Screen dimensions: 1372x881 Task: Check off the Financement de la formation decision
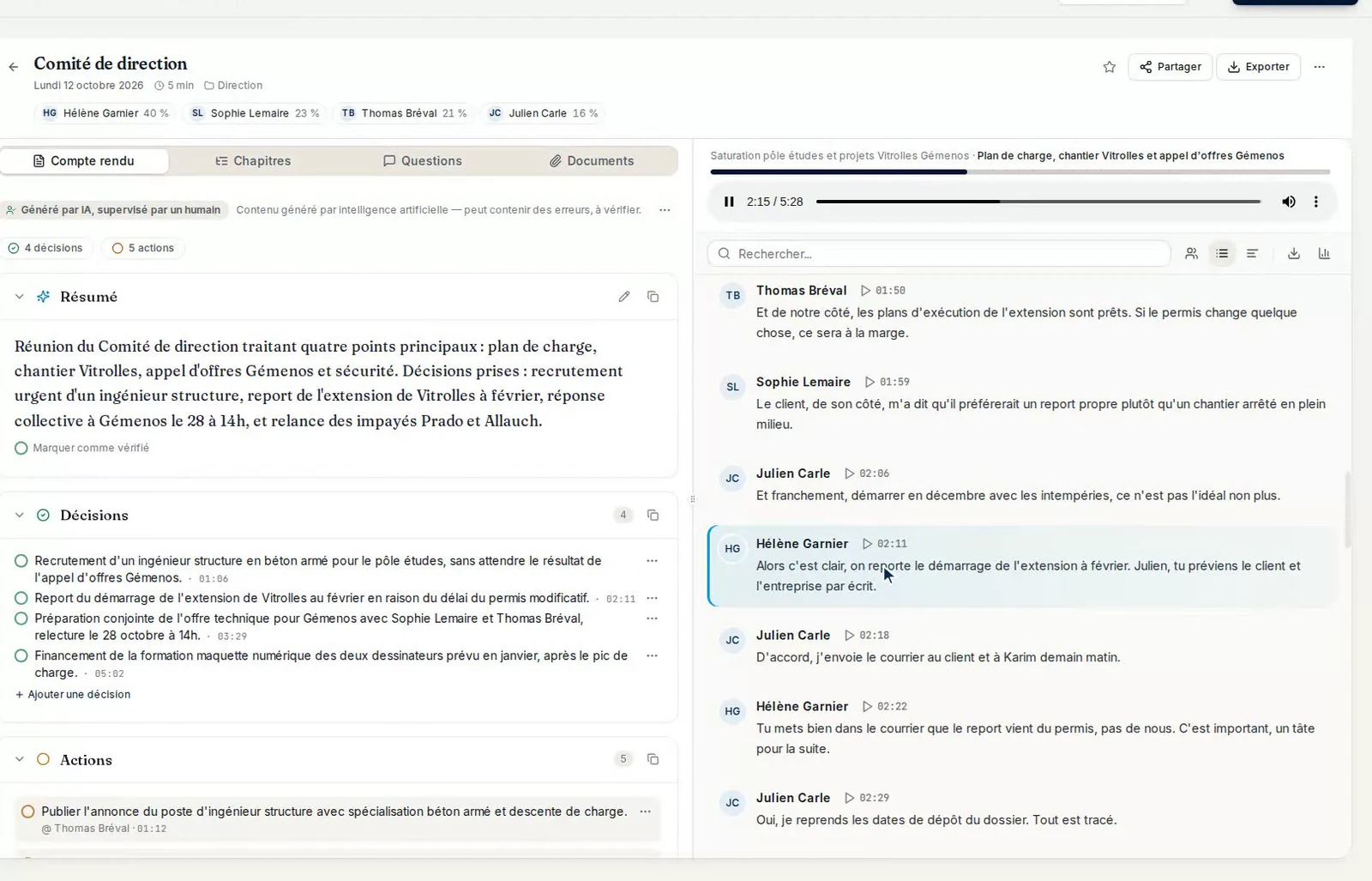click(21, 655)
